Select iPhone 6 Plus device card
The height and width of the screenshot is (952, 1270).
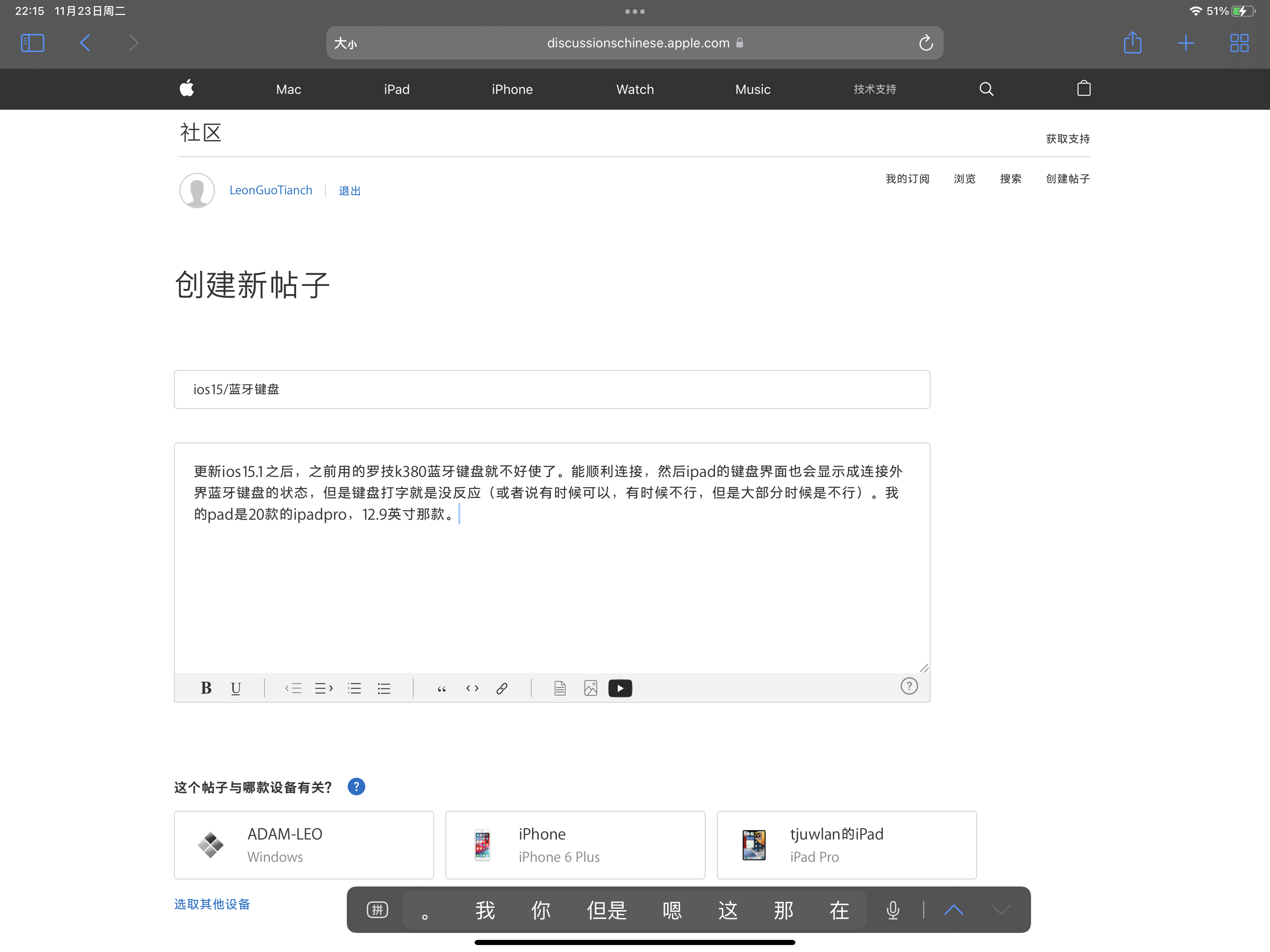[x=575, y=845]
